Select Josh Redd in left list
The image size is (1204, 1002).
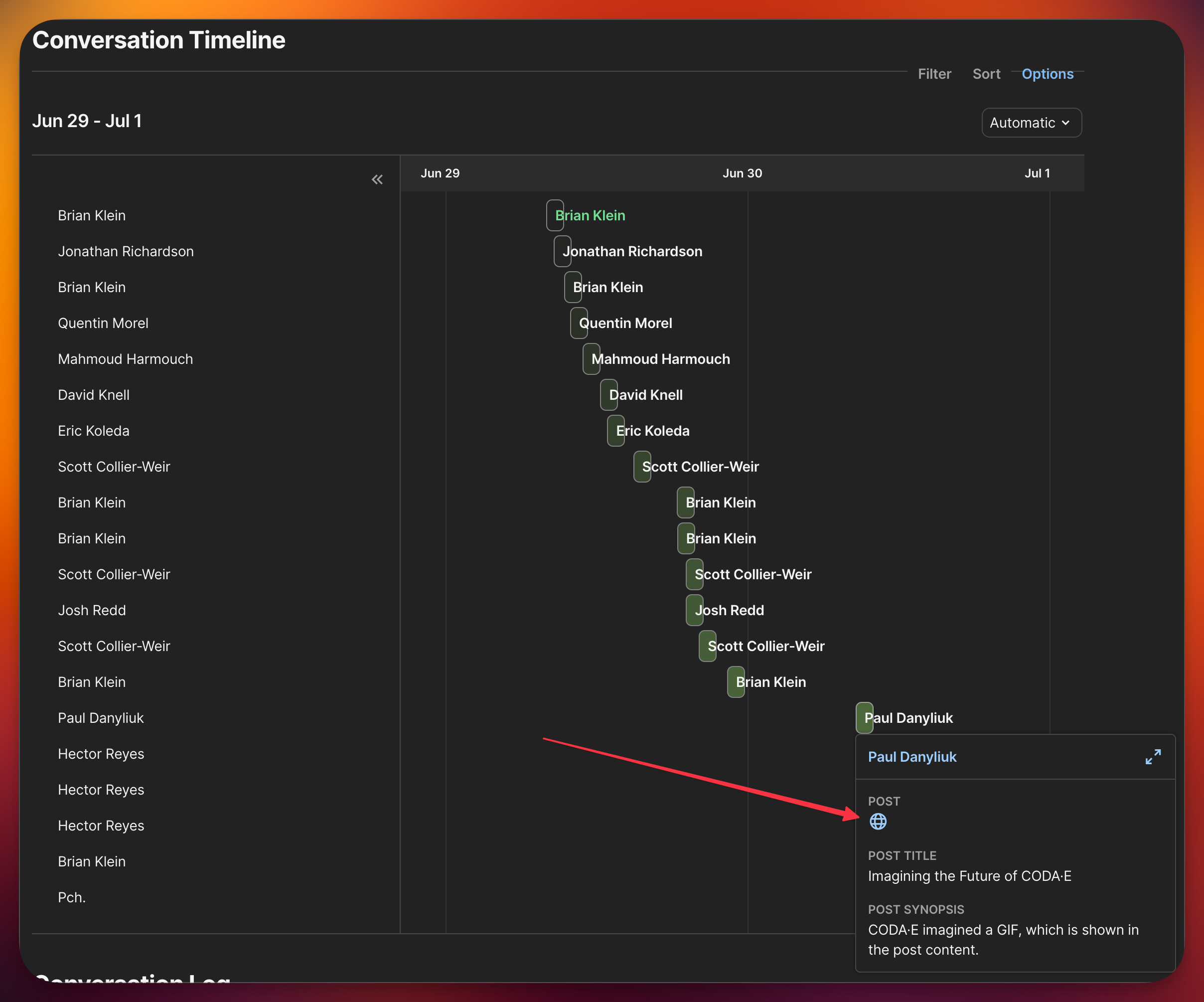coord(92,610)
